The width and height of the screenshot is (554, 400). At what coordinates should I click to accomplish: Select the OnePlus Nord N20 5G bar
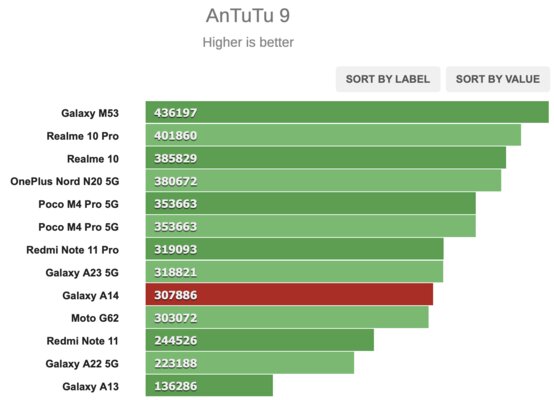tap(323, 181)
